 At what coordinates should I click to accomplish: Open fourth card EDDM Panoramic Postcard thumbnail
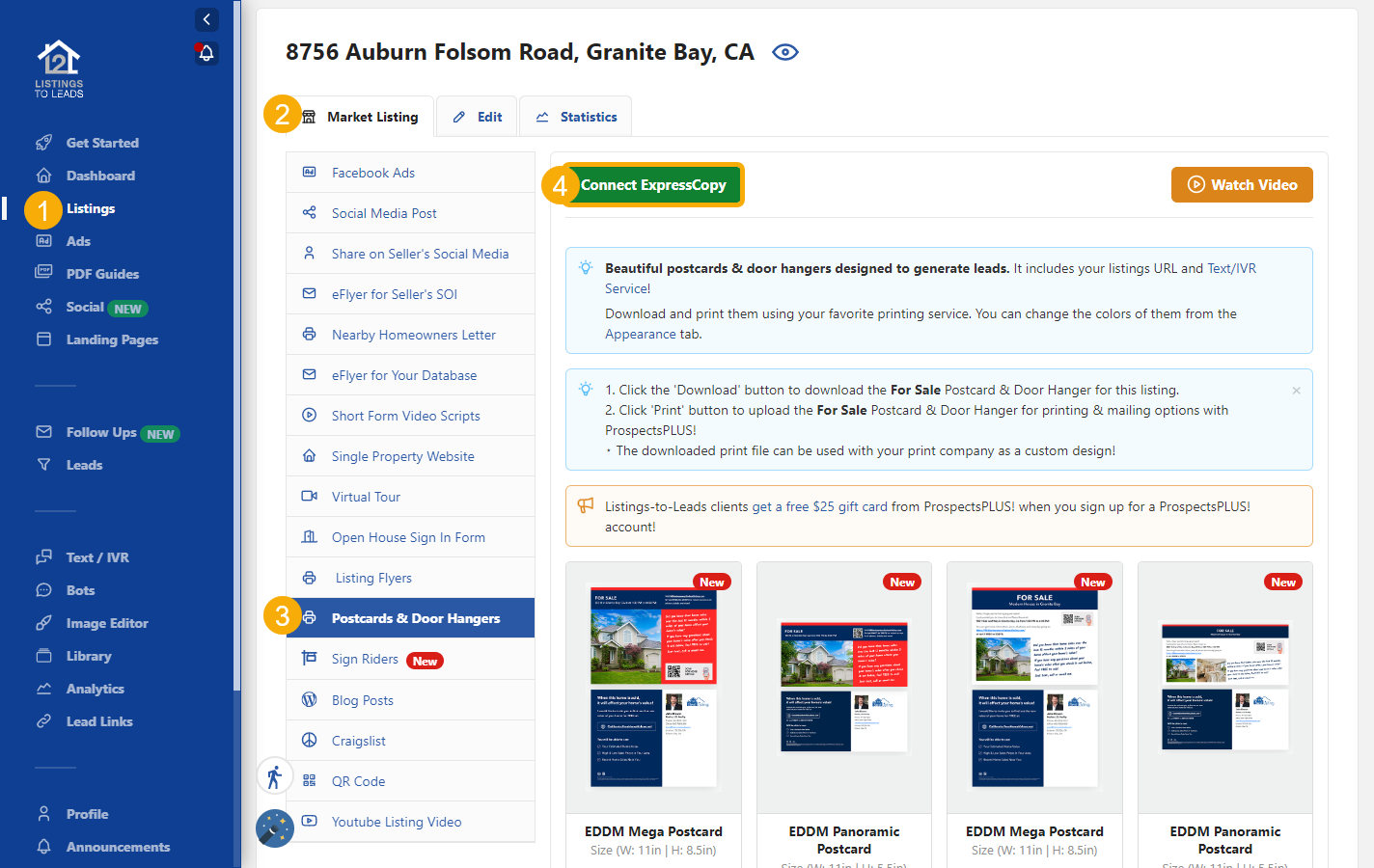pyautogui.click(x=1225, y=688)
